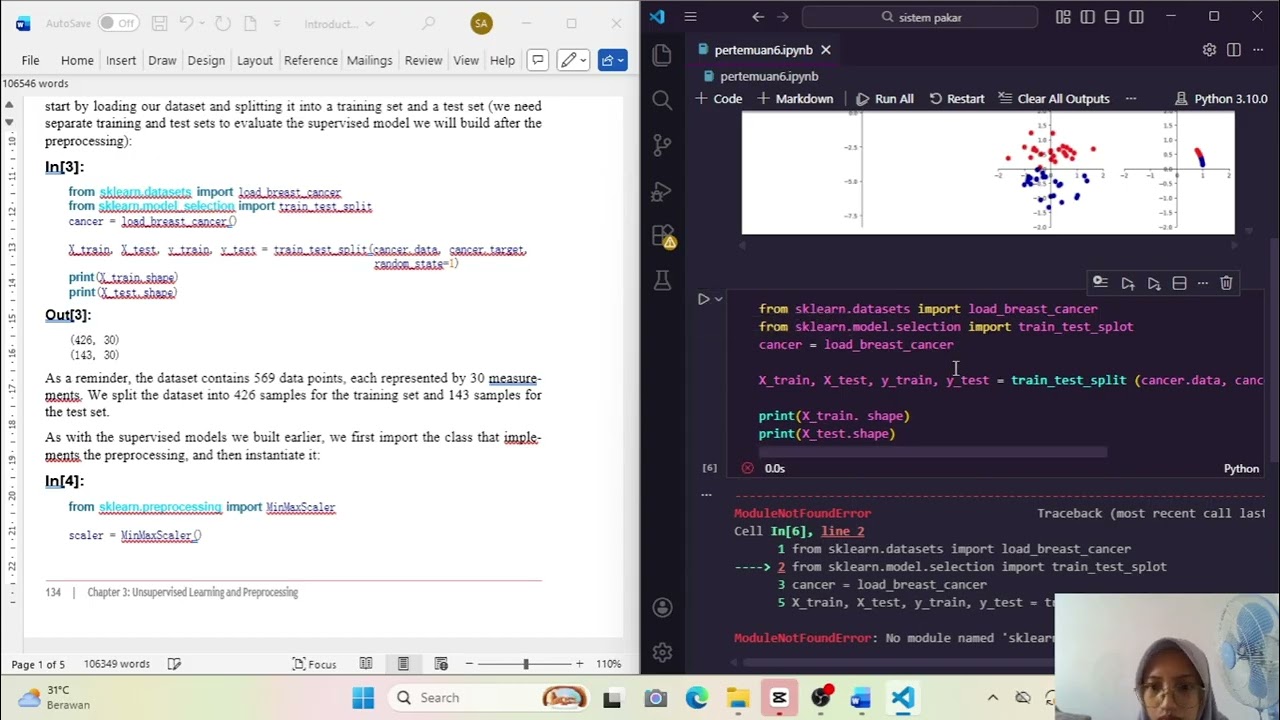Expand the run cell options chevron

(718, 299)
